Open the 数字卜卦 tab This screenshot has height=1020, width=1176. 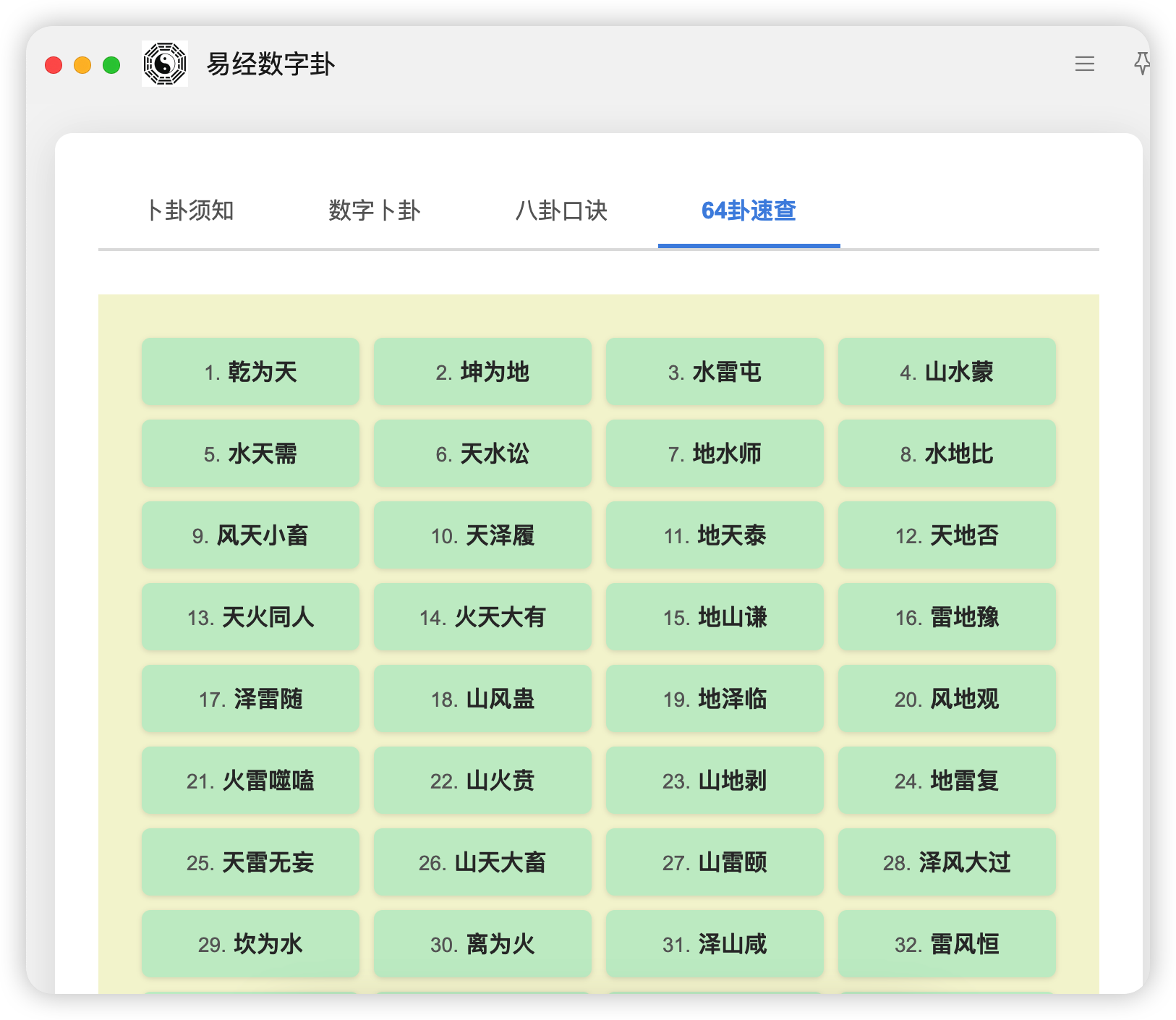point(374,211)
